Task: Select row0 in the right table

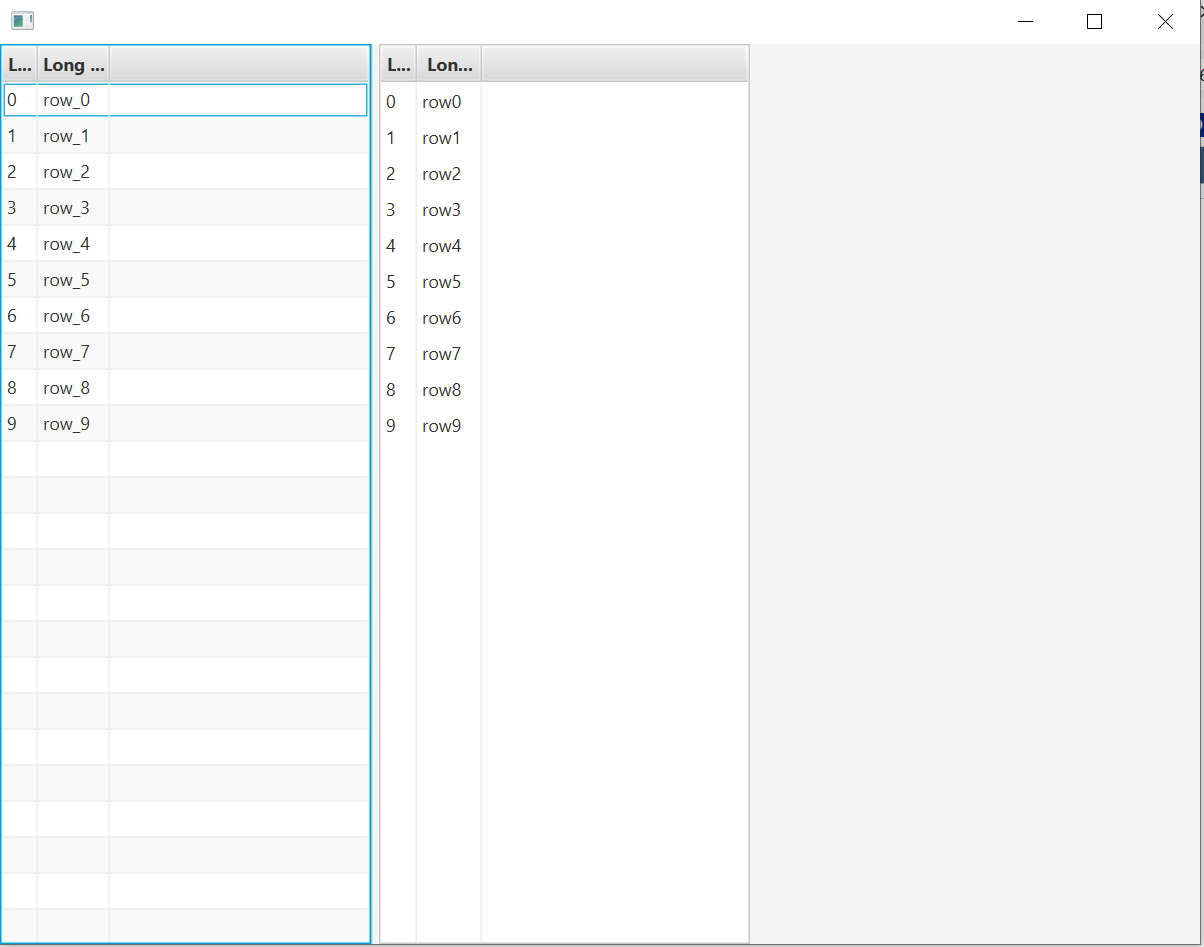Action: click(x=442, y=102)
